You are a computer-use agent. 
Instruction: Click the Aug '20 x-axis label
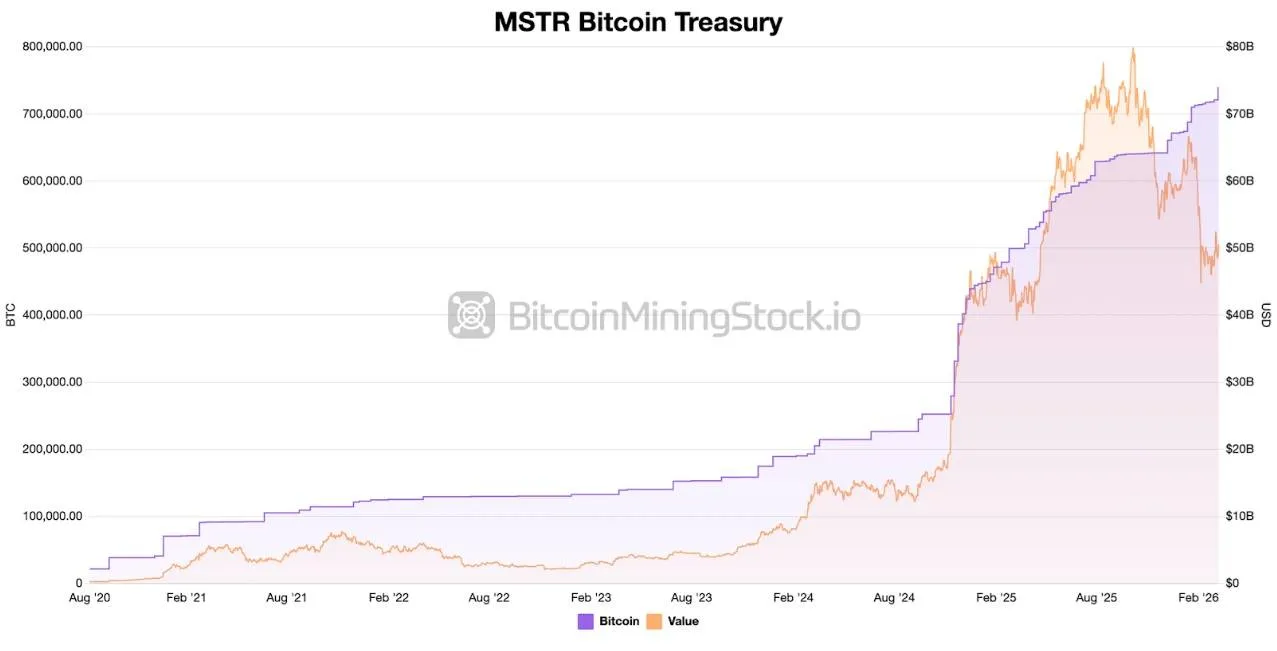pyautogui.click(x=90, y=598)
